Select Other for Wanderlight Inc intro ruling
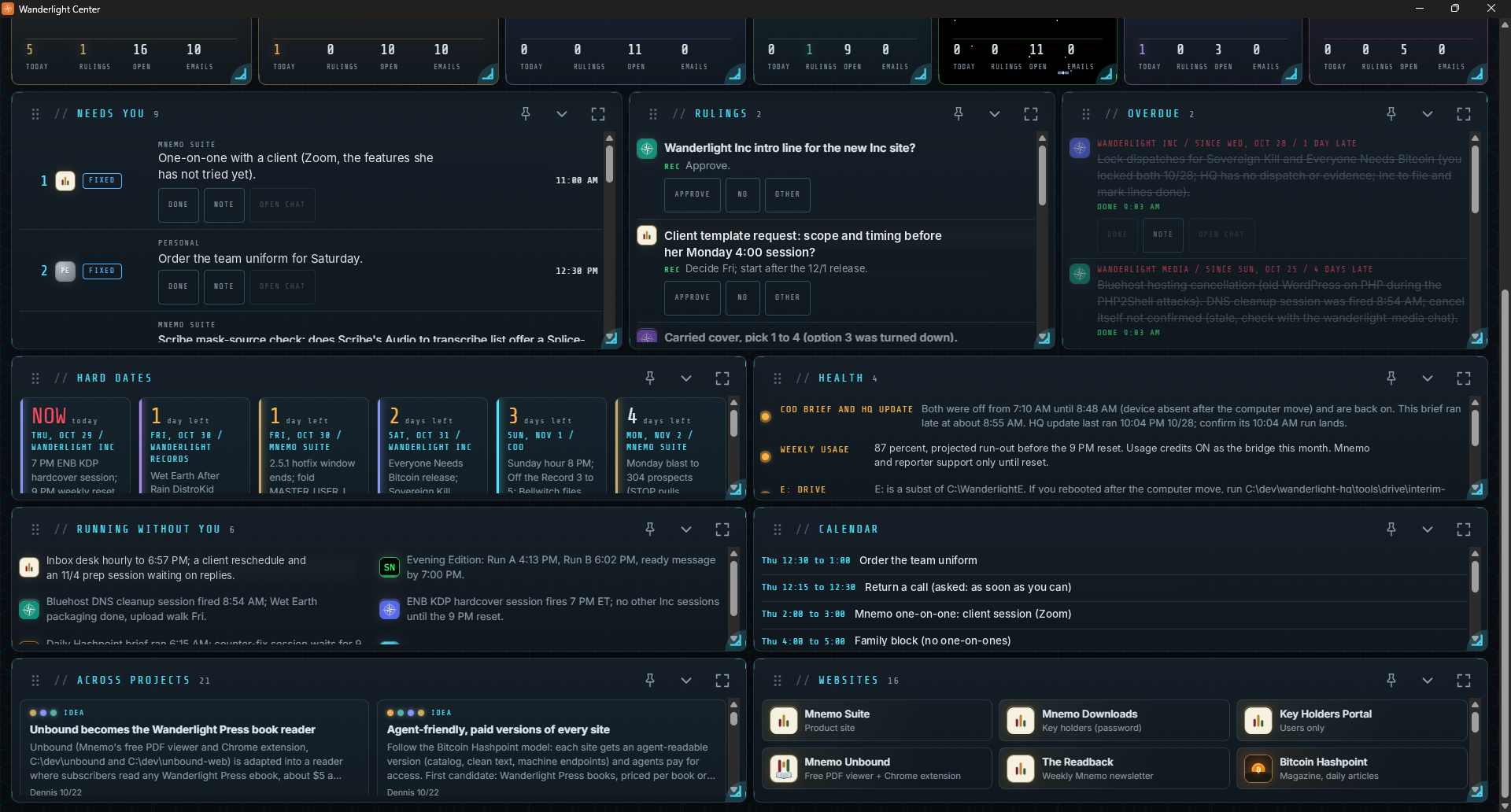The height and width of the screenshot is (812, 1511). tap(788, 194)
